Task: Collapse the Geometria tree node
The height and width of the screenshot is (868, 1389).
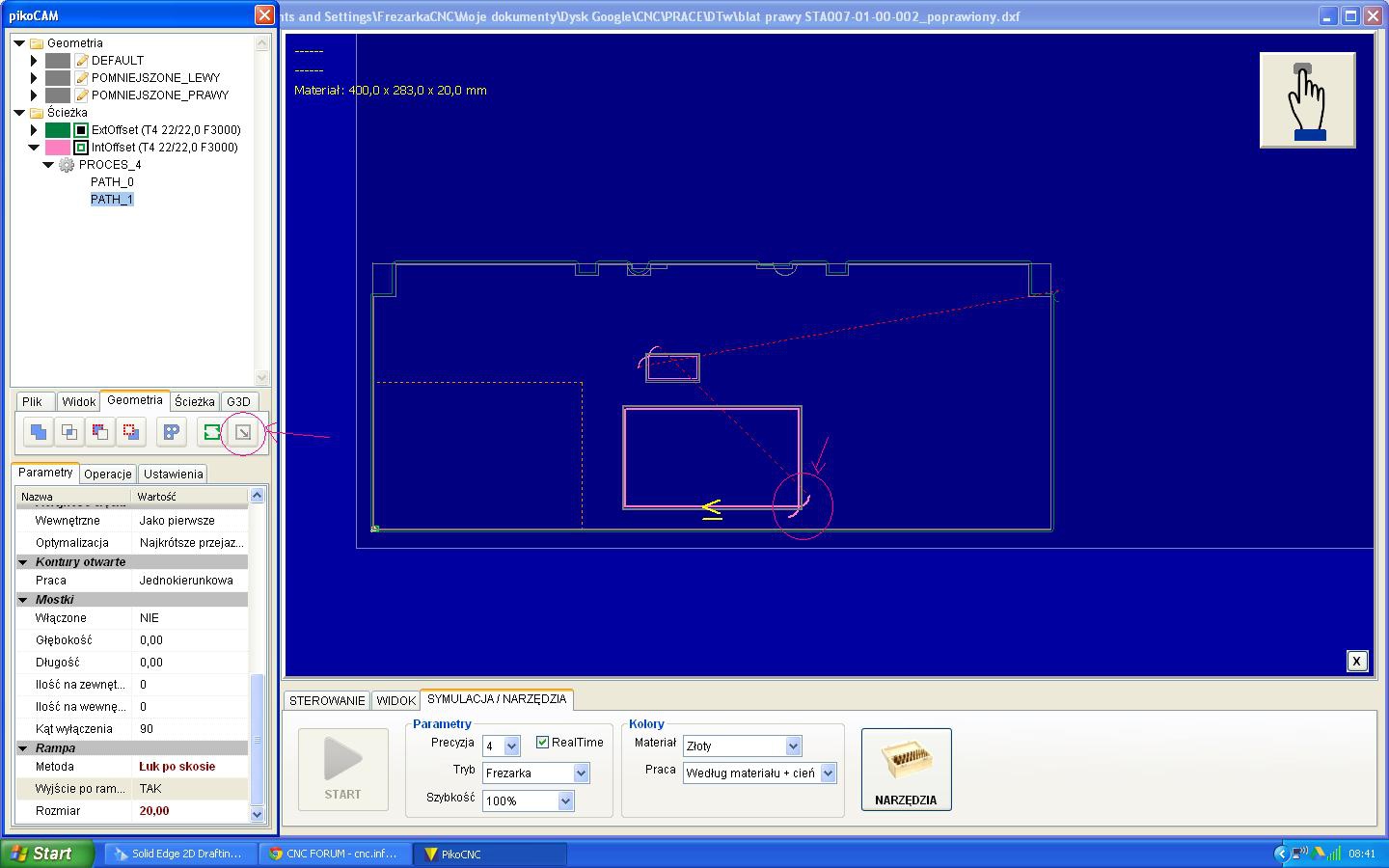Action: pyautogui.click(x=19, y=43)
